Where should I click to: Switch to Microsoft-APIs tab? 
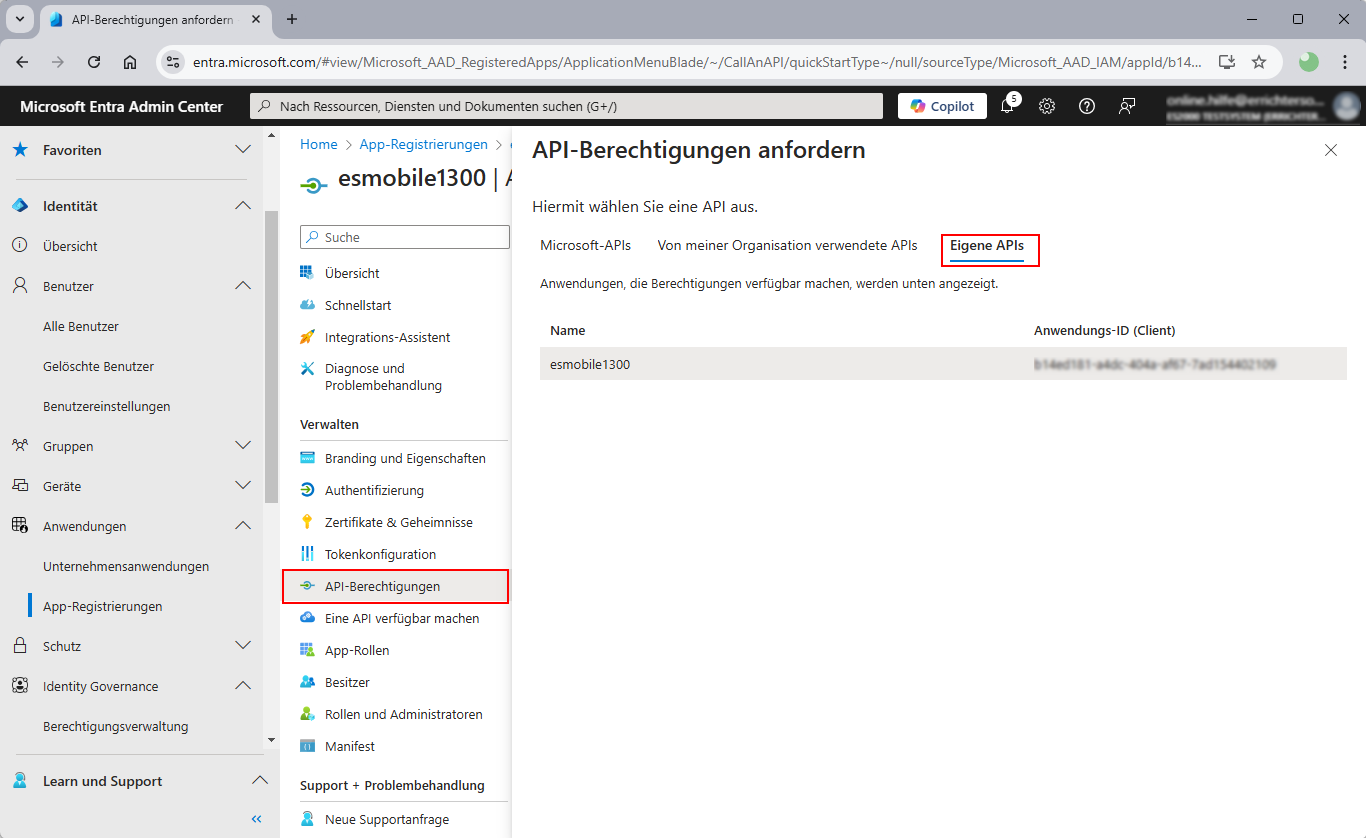tap(585, 246)
